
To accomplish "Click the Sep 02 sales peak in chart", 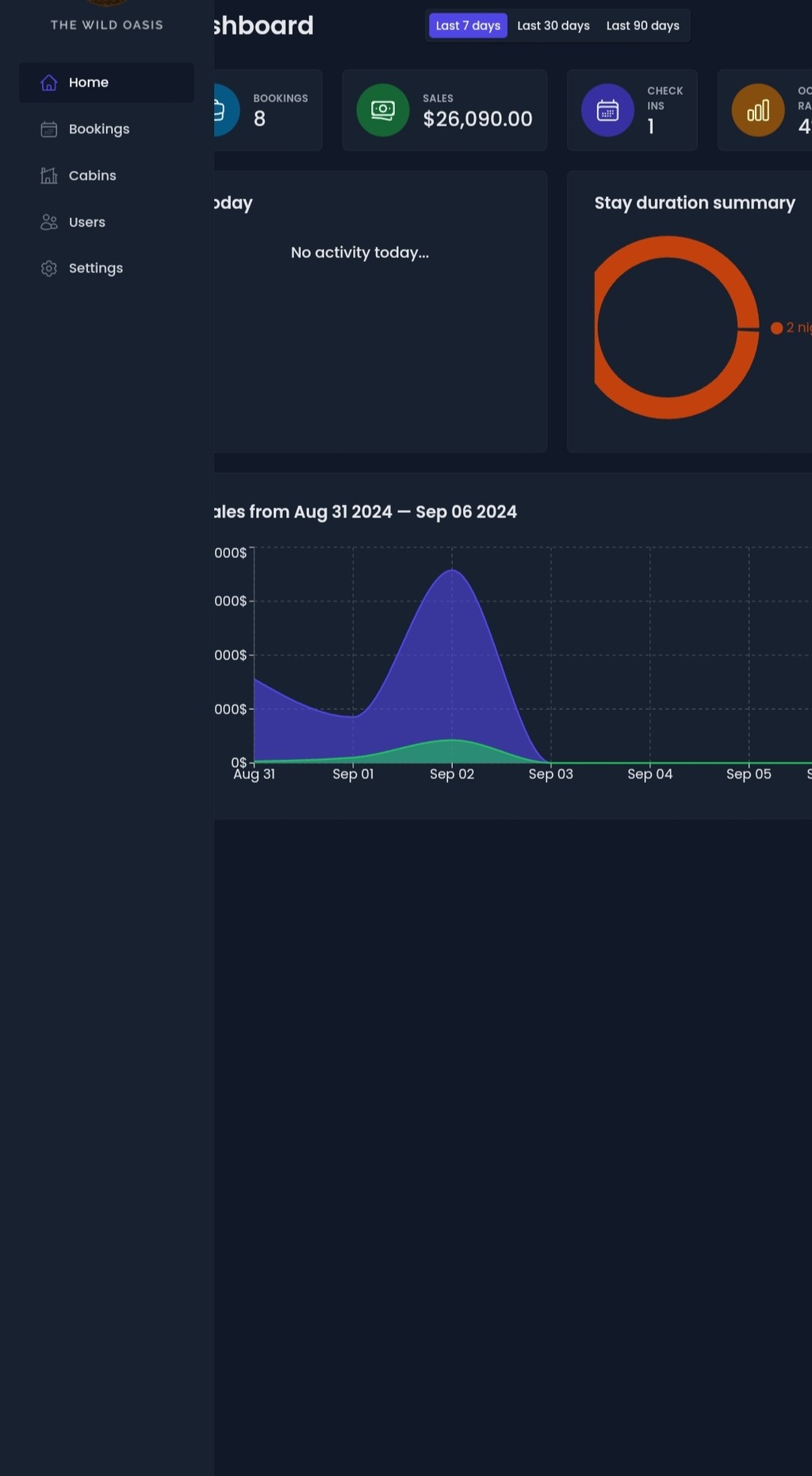I will 452,570.
